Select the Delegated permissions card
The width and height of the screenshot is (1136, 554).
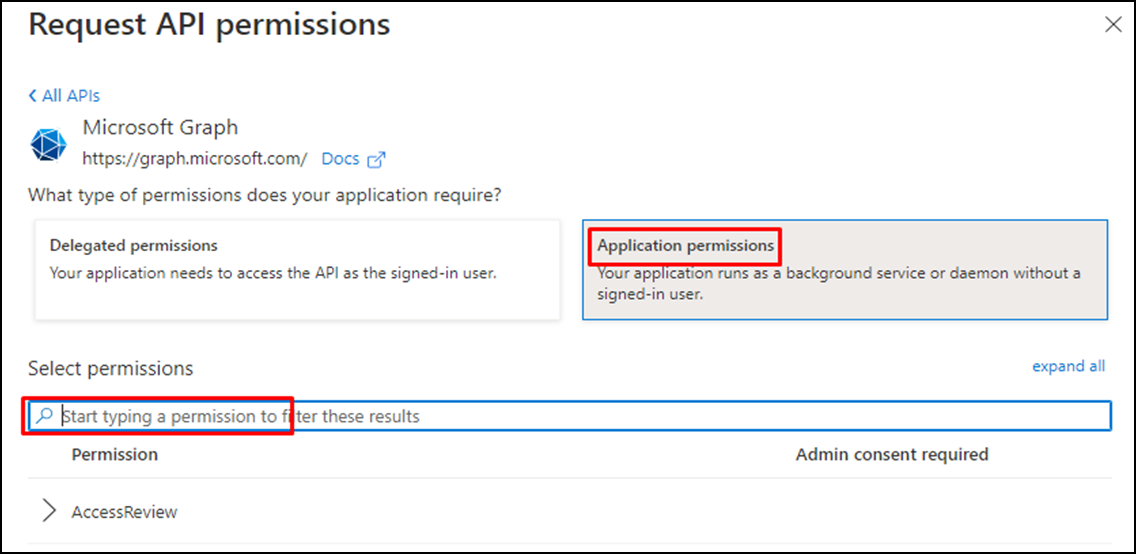coord(297,269)
